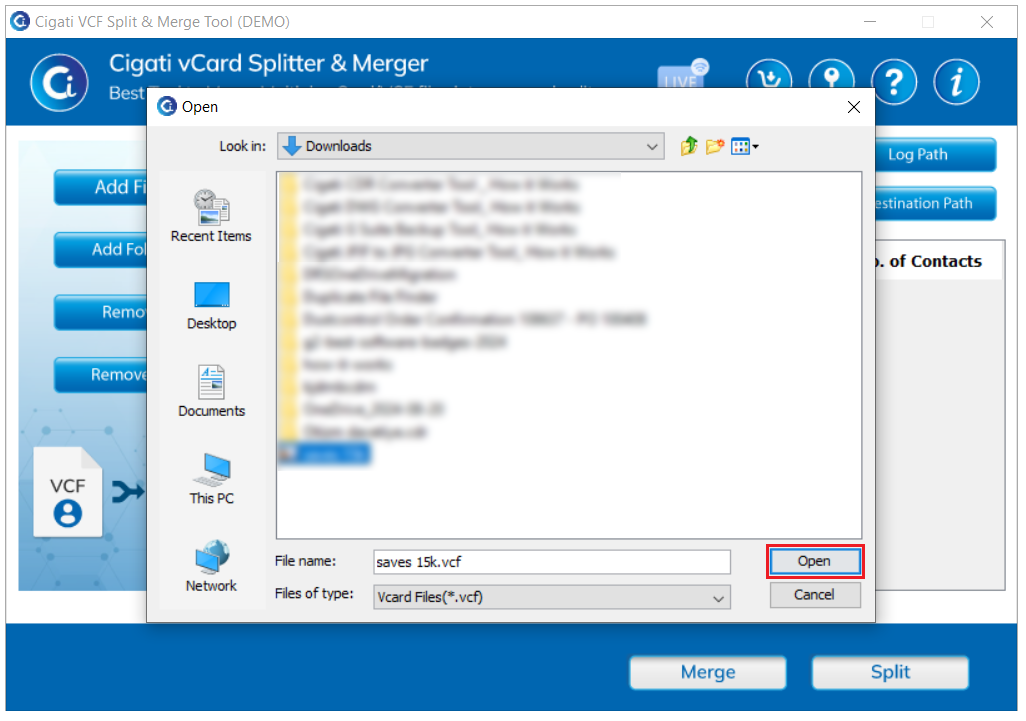The height and width of the screenshot is (721, 1026).
Task: Click the Open button in dialog
Action: tap(815, 561)
